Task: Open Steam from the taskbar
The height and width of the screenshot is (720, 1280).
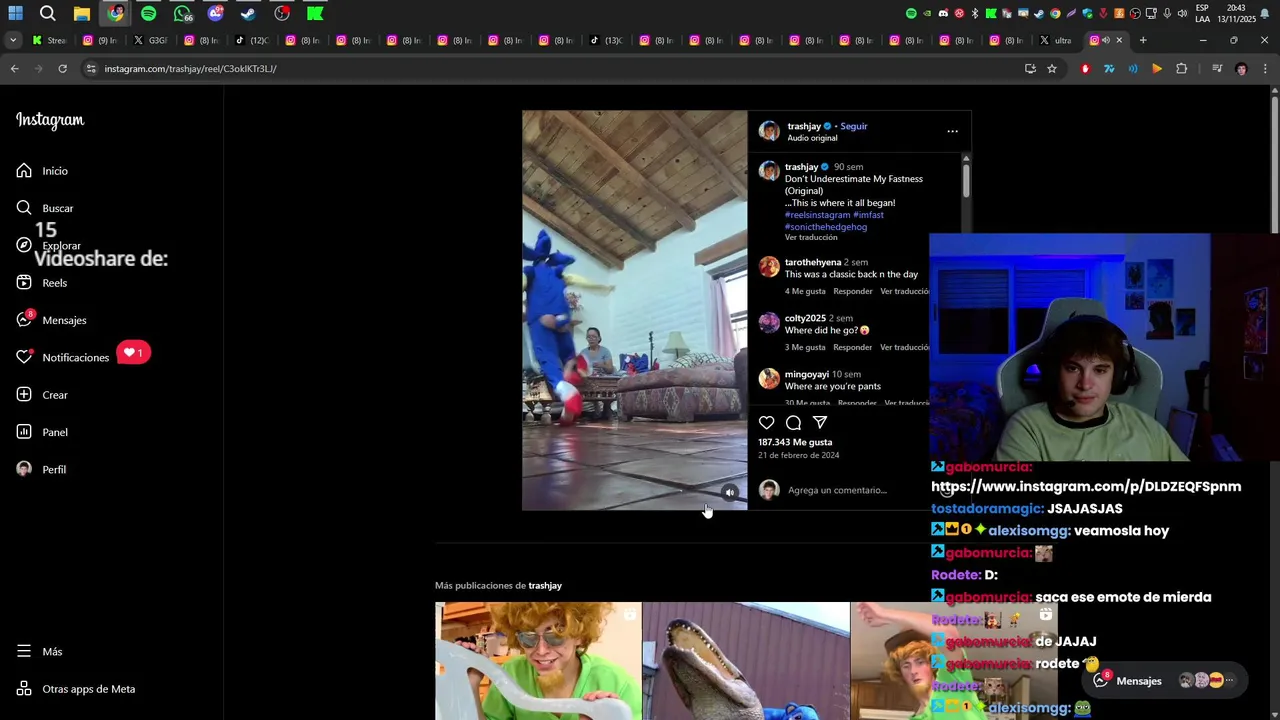Action: tap(248, 13)
